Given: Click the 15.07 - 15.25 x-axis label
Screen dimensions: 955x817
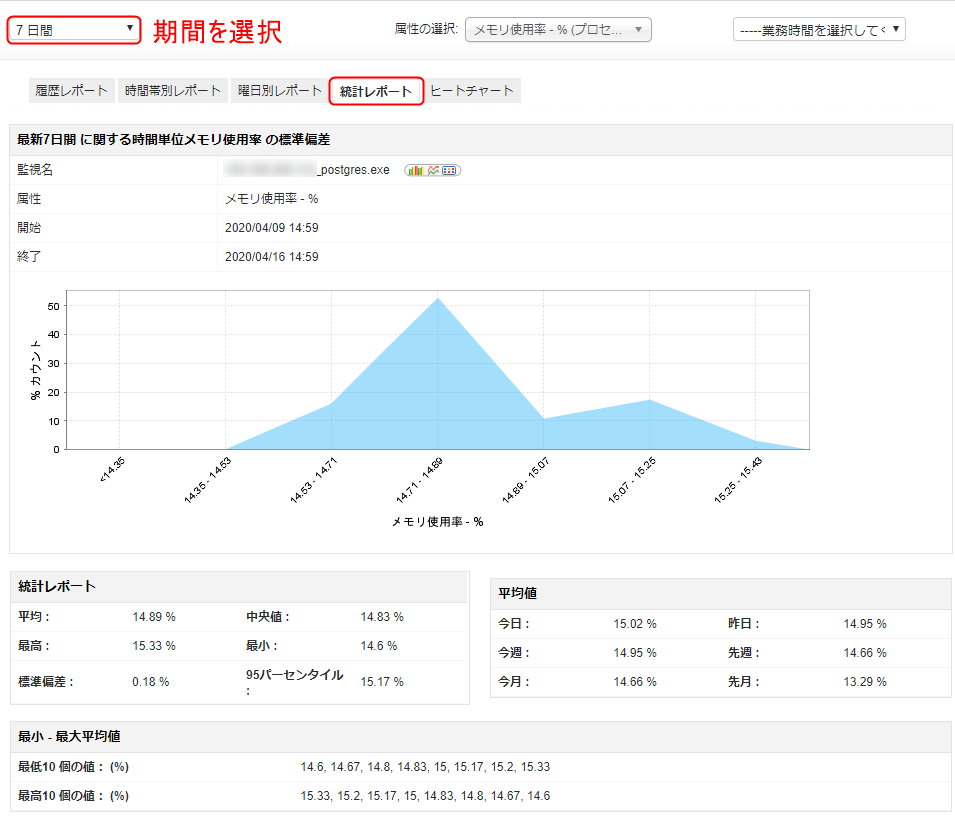Looking at the screenshot, I should click(633, 480).
